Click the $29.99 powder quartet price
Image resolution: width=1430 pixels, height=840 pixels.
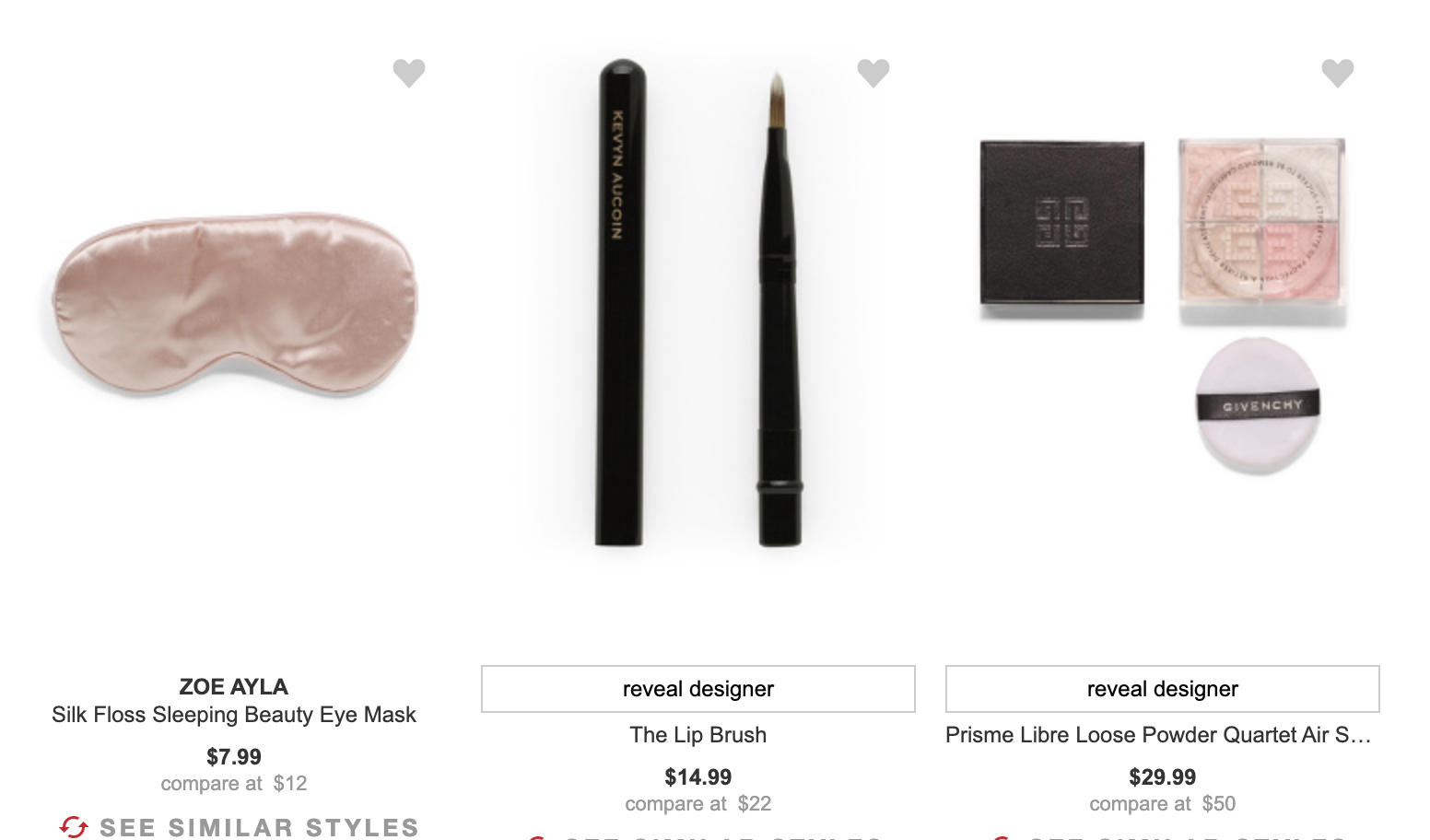(x=1163, y=777)
